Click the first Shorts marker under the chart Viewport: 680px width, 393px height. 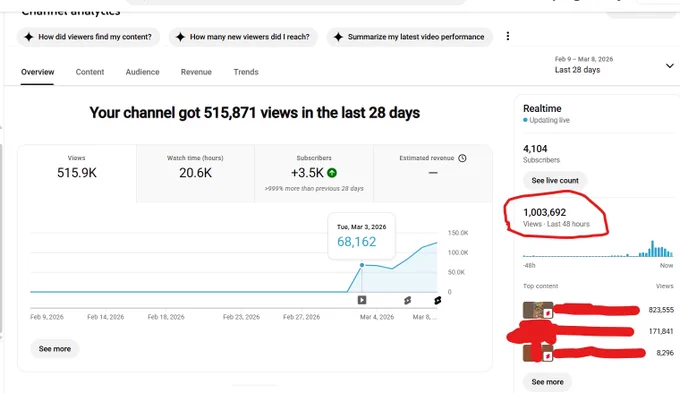tap(407, 300)
